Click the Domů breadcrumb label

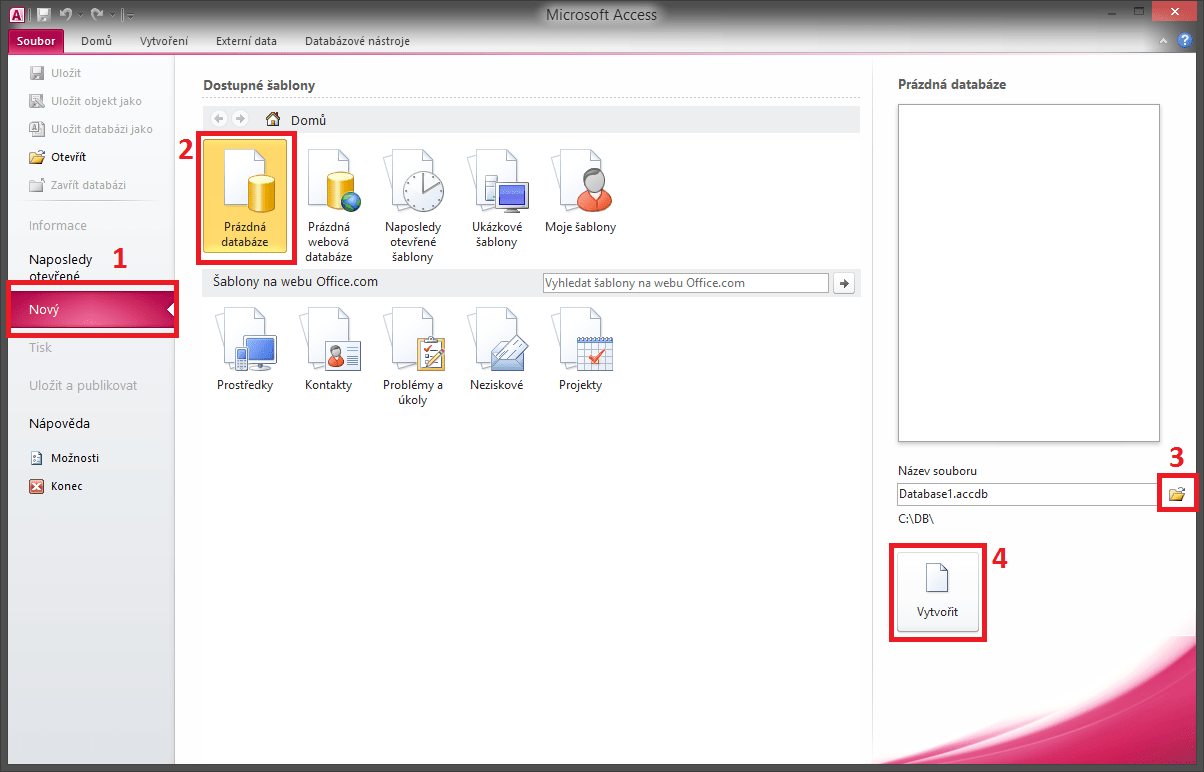[x=308, y=120]
